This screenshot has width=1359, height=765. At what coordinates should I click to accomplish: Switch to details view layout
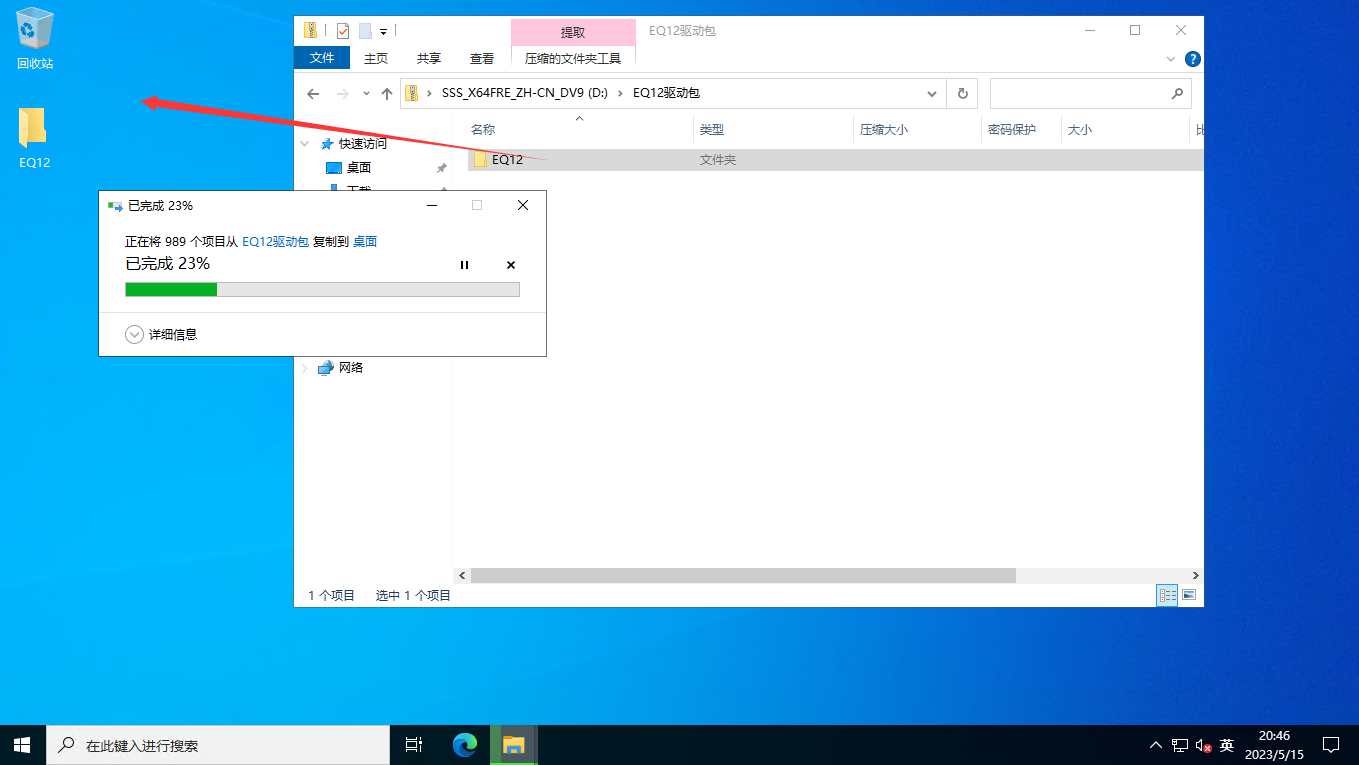click(x=1167, y=595)
